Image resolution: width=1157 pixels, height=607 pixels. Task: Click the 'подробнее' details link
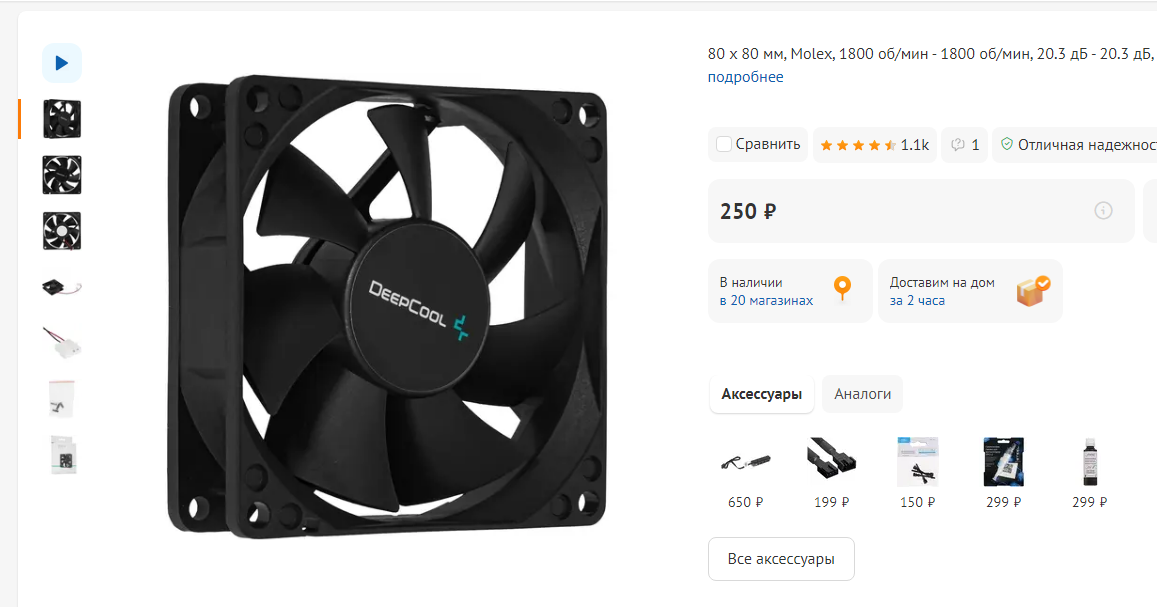click(x=745, y=77)
